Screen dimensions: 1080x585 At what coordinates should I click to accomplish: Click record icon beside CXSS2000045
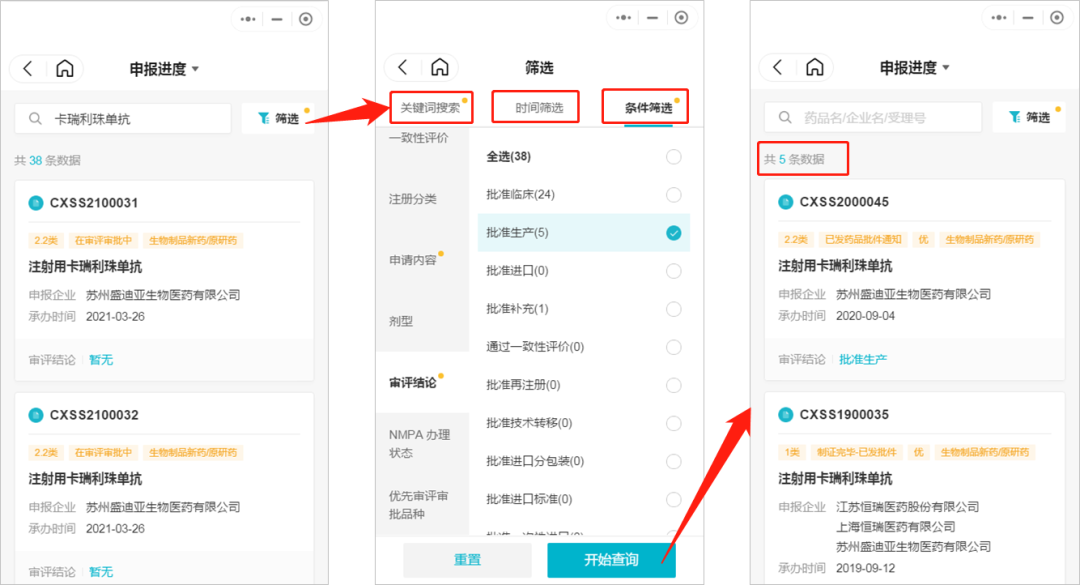(x=785, y=202)
